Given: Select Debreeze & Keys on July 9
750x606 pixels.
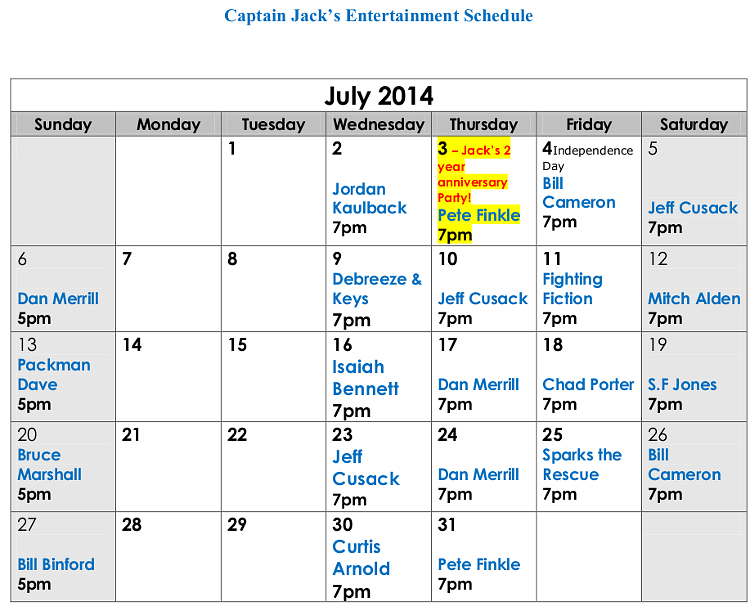Looking at the screenshot, I should click(377, 289).
